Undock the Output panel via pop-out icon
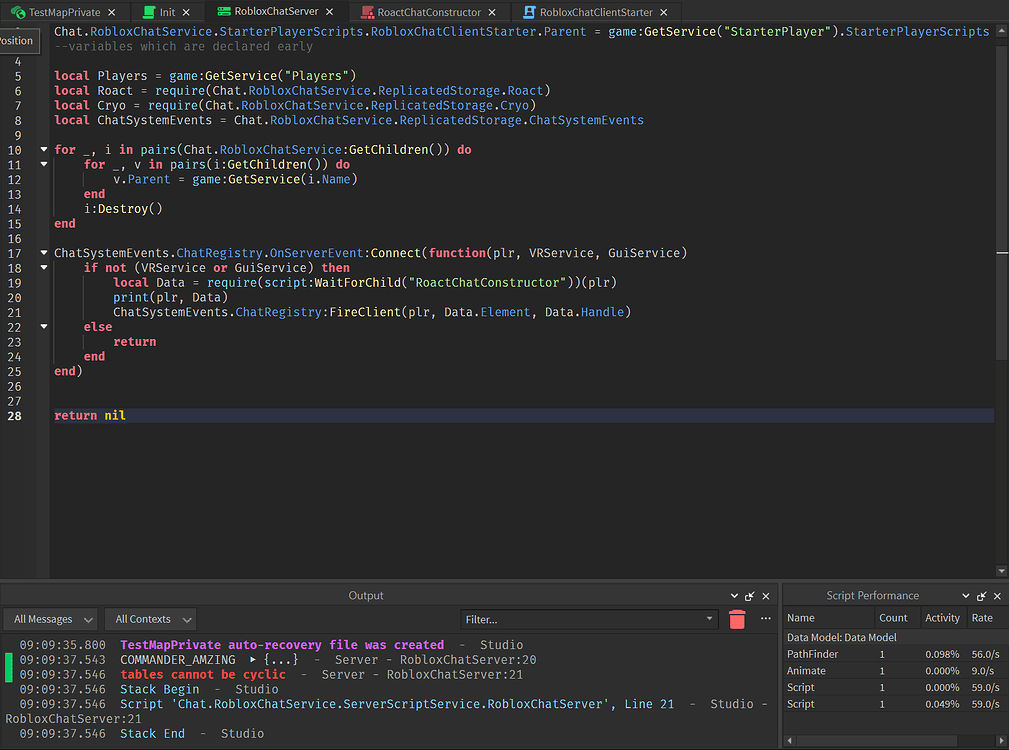This screenshot has width=1009, height=750. 750,595
